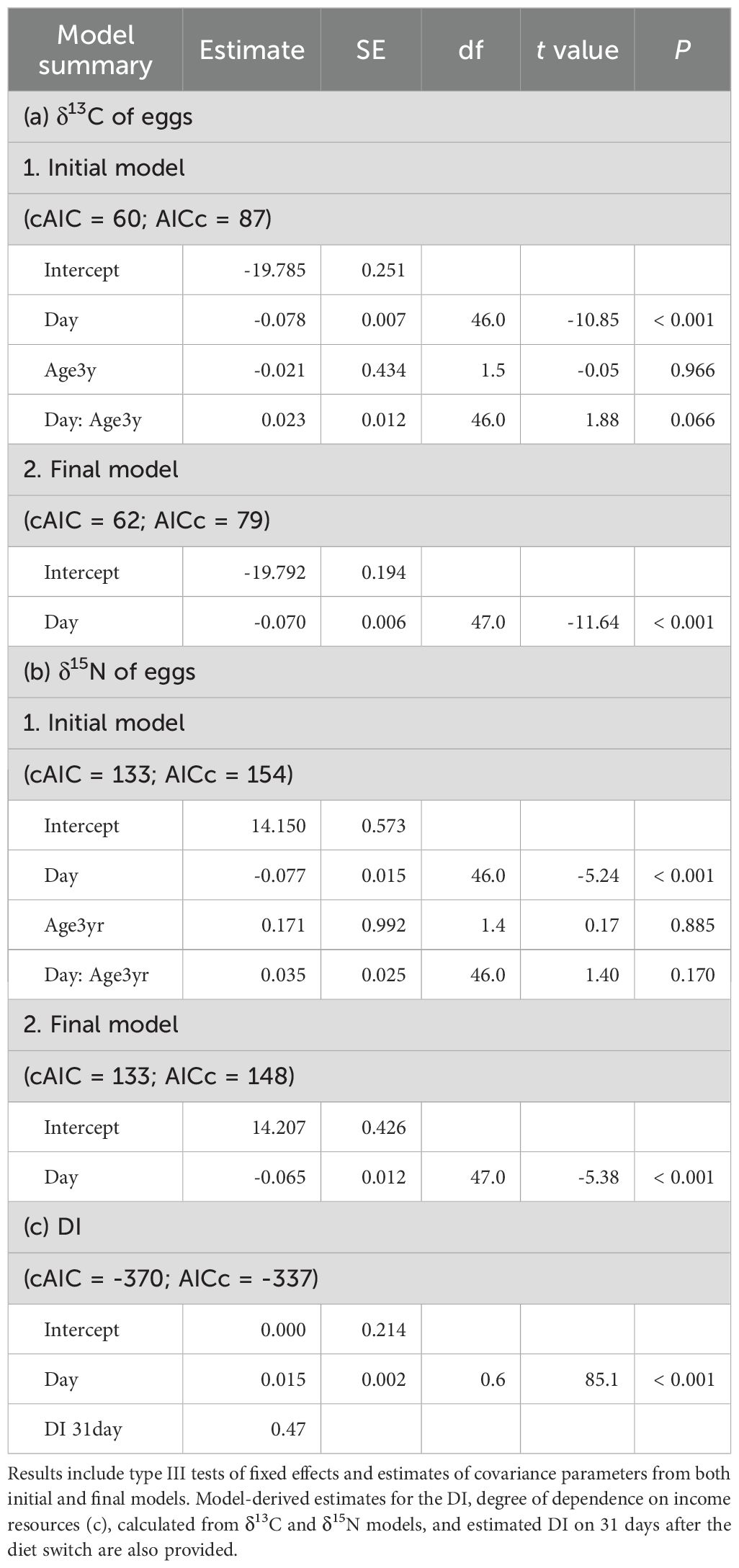Screen dimensions: 739x1568
Task: Click the SE column header
Action: click(x=371, y=50)
